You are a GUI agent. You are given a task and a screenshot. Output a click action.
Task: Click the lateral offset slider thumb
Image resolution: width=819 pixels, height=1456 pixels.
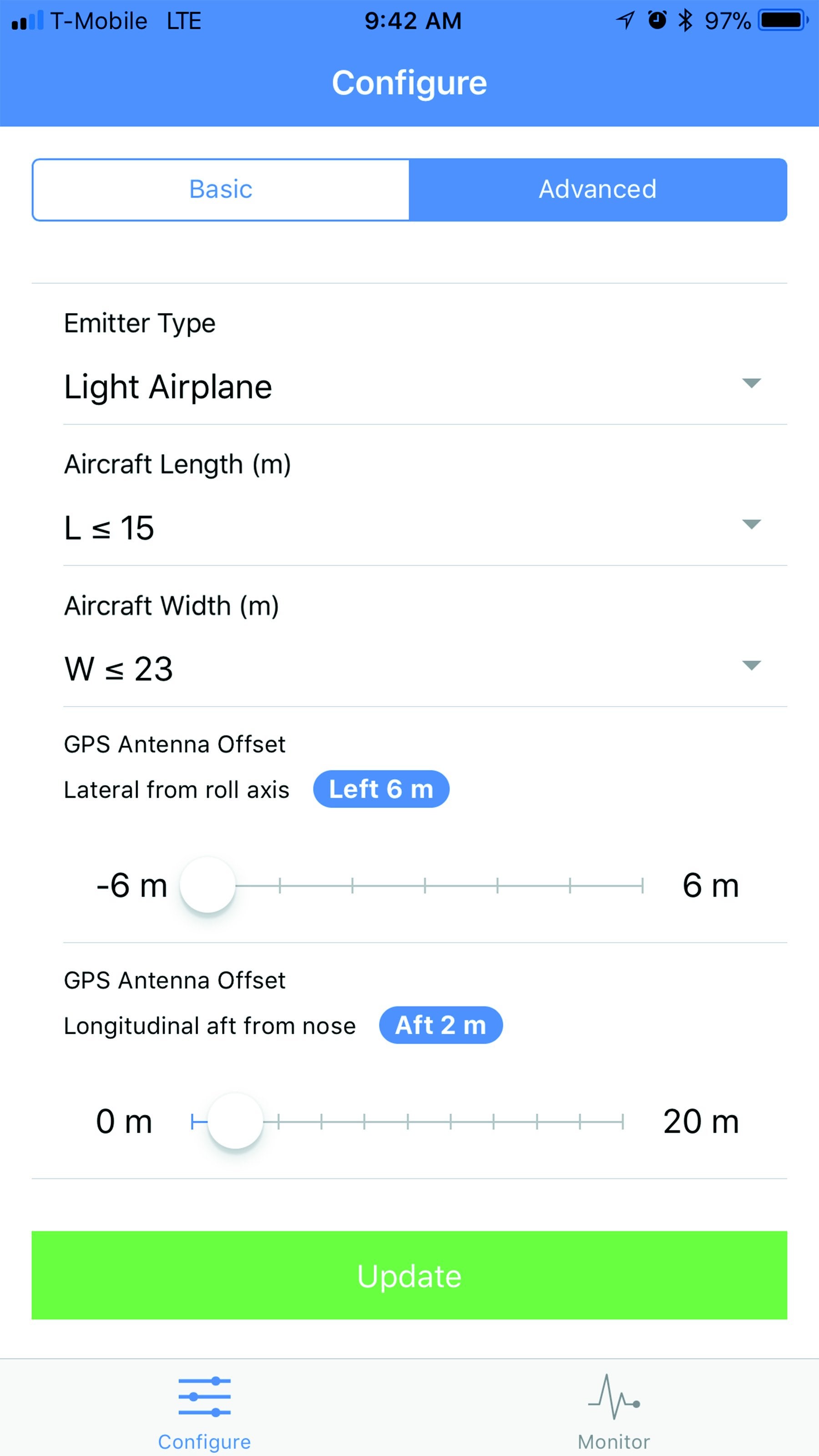pyautogui.click(x=207, y=885)
